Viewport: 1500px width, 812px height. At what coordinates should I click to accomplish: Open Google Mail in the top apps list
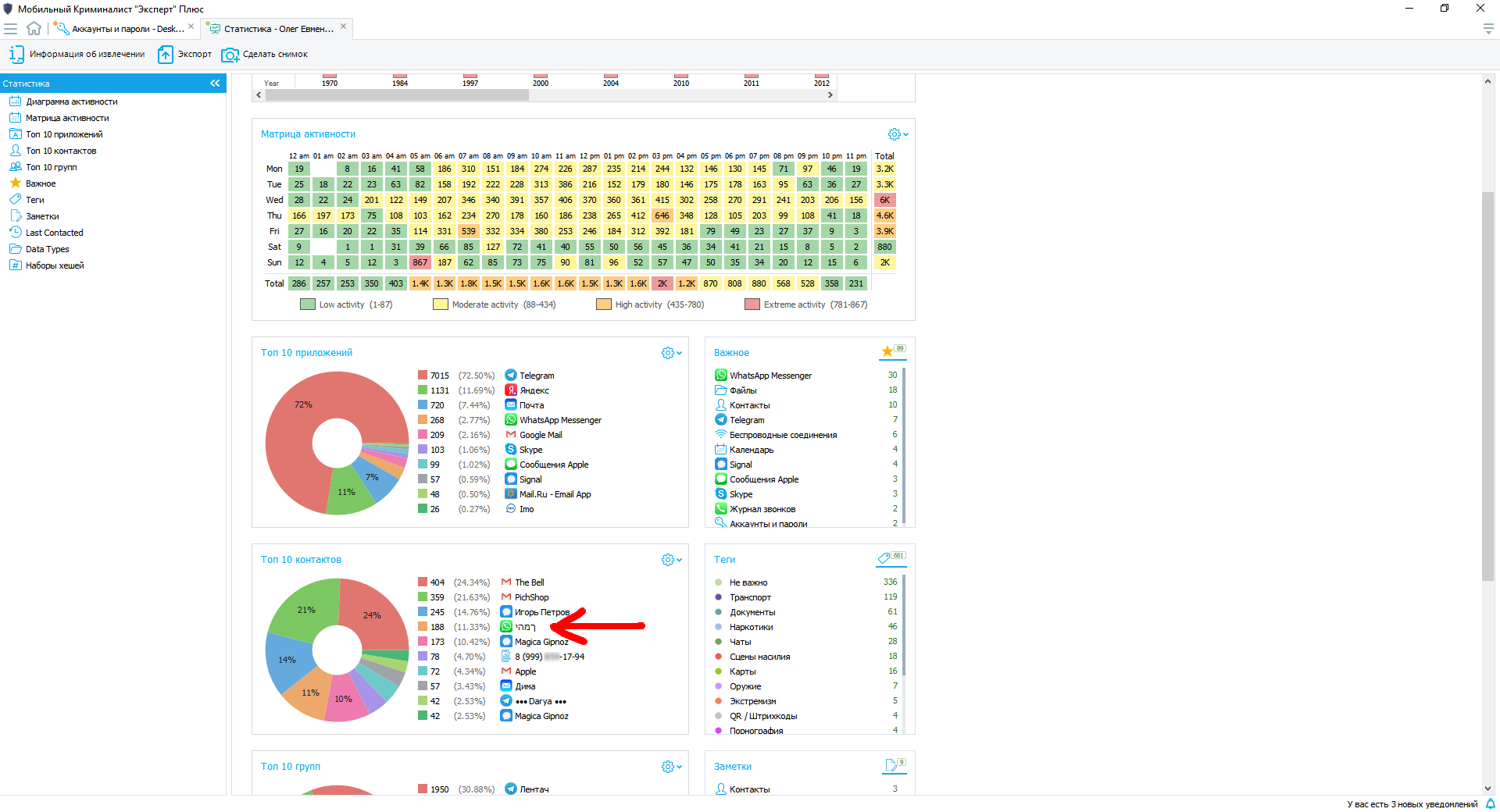(x=541, y=435)
